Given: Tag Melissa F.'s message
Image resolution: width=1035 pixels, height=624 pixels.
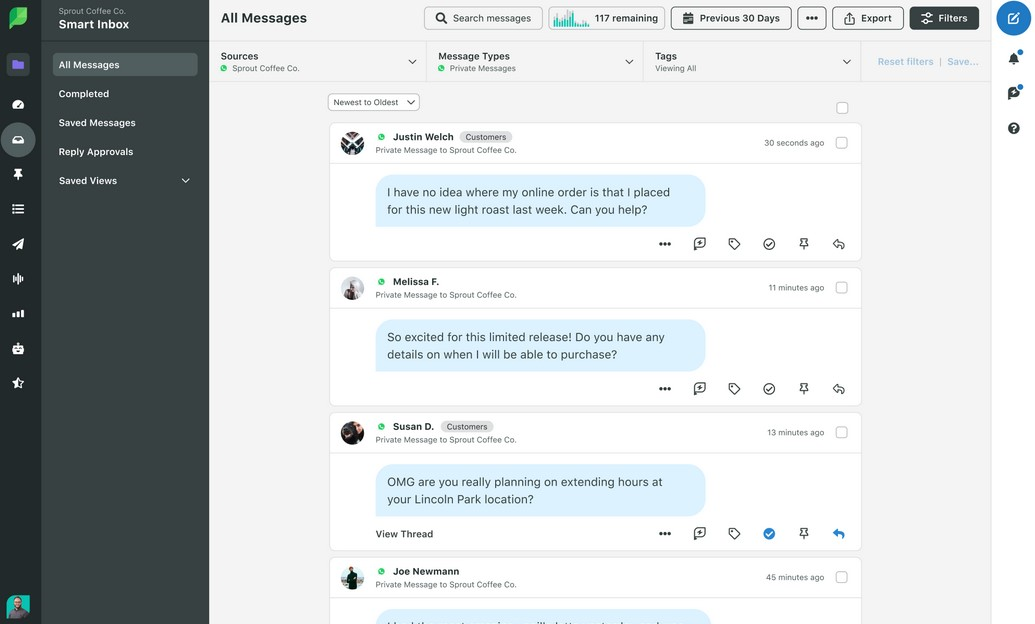Looking at the screenshot, I should [734, 389].
